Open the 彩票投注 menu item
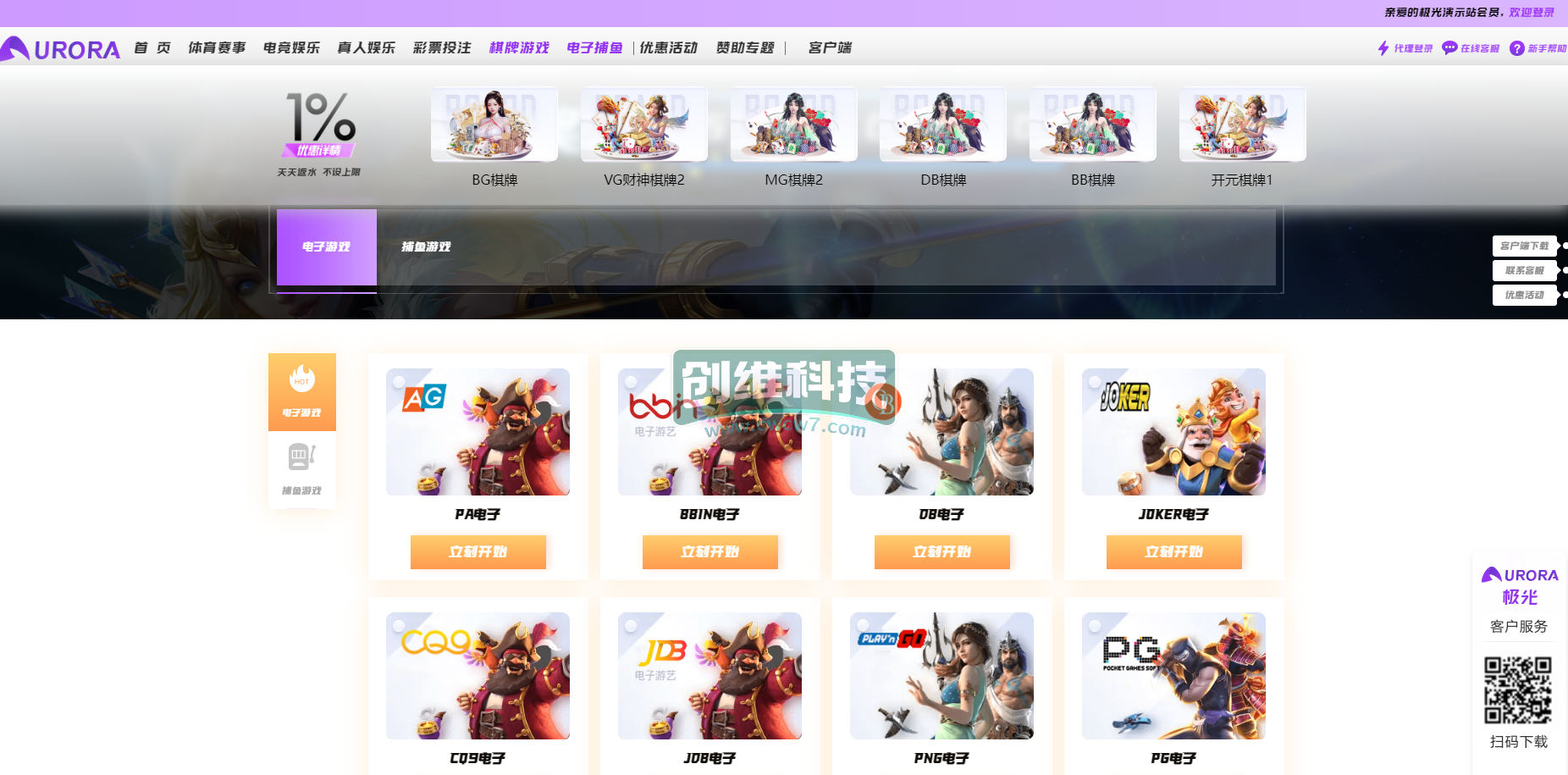Screen dimensions: 1568x775 442,48
